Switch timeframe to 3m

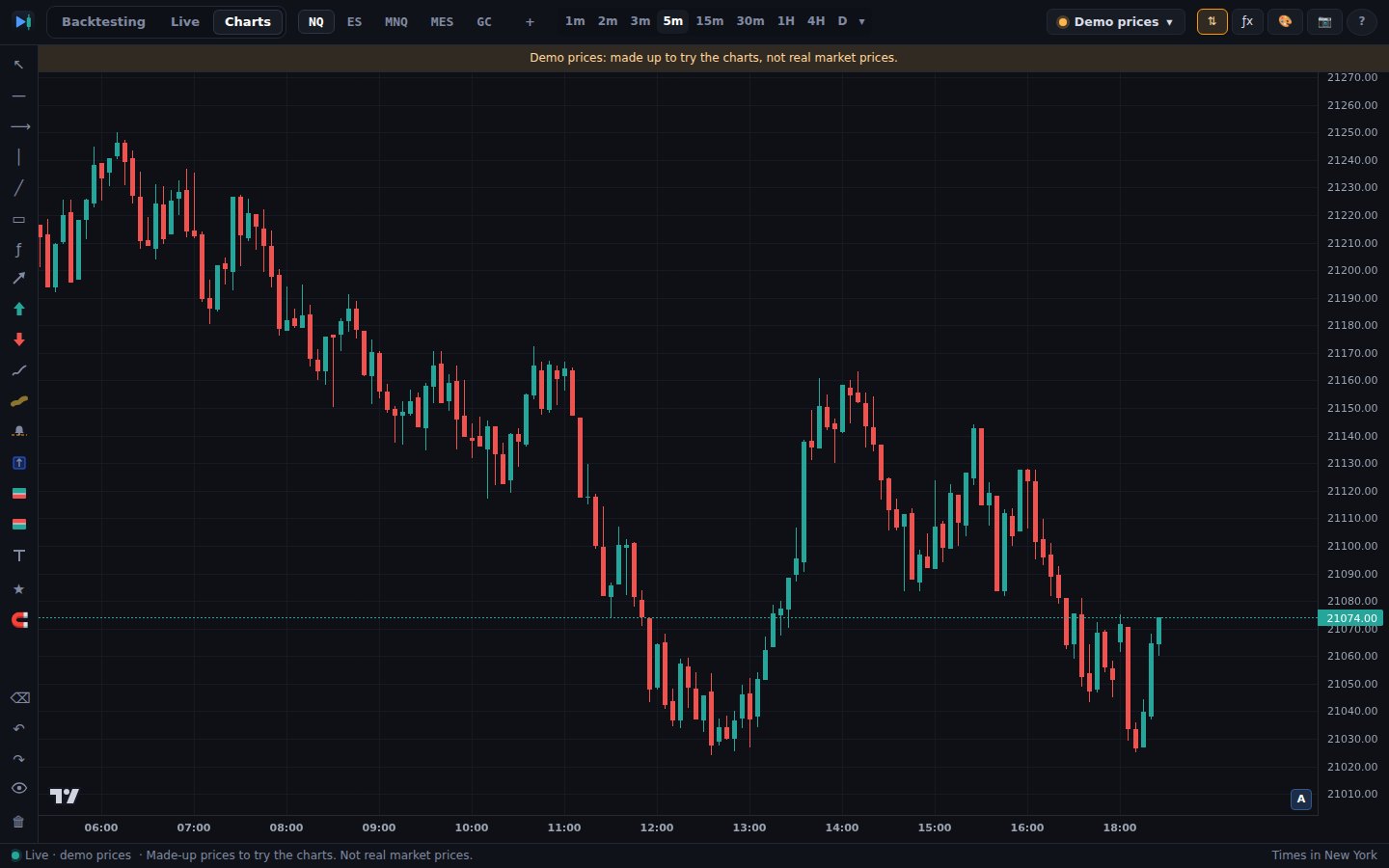click(640, 21)
